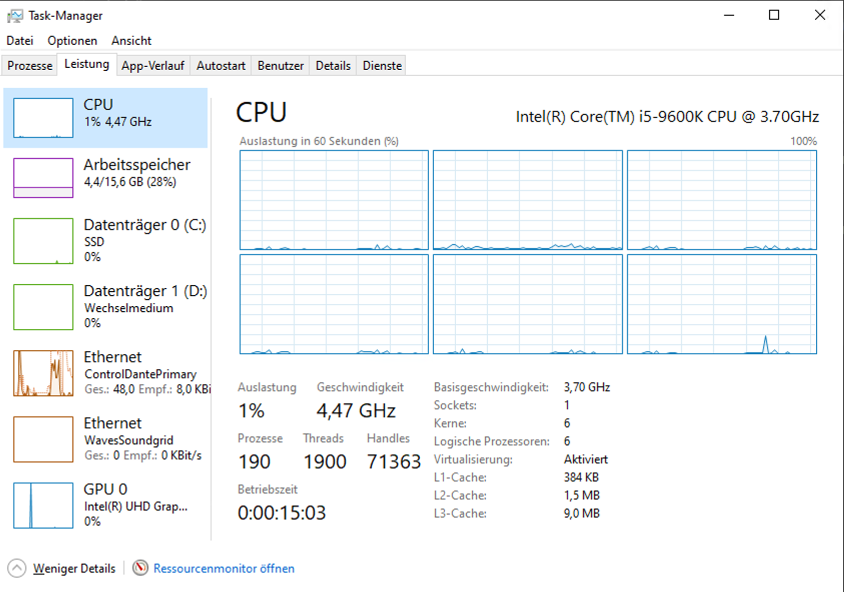Viewport: 844px width, 592px height.
Task: Click the Task-Manager title bar icon
Action: click(15, 15)
